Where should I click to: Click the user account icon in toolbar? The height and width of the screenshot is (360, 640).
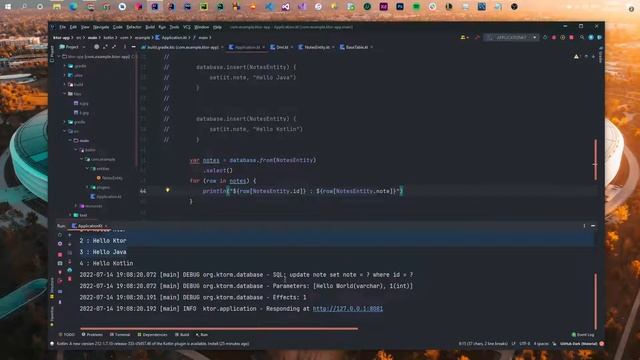click(x=464, y=38)
